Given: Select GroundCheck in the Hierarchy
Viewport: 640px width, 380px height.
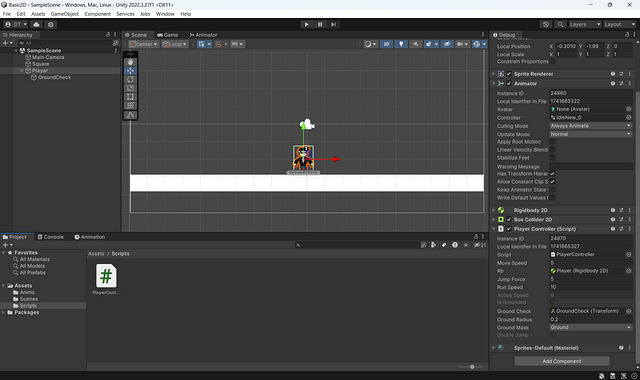Looking at the screenshot, I should click(x=54, y=77).
